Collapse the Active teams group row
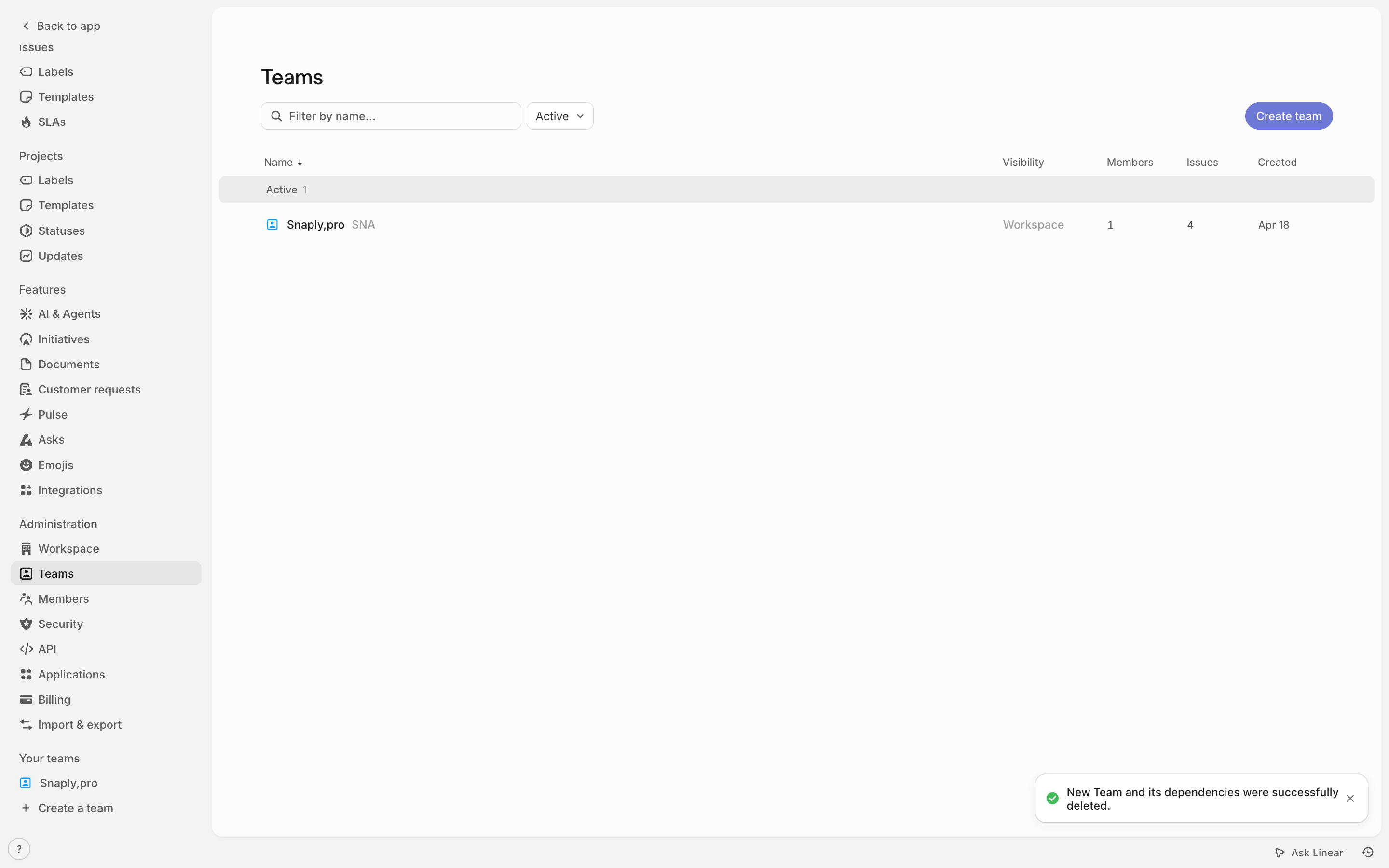The image size is (1389, 868). point(796,190)
